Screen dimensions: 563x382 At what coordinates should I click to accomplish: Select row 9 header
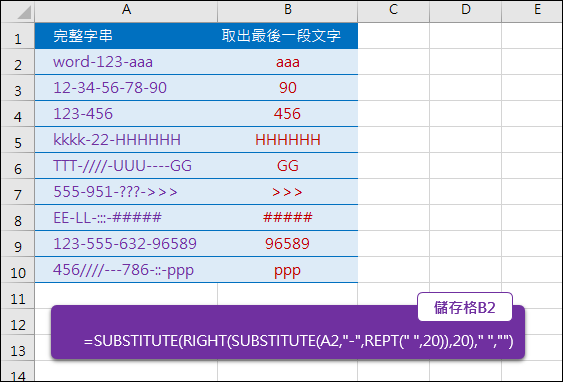18,244
